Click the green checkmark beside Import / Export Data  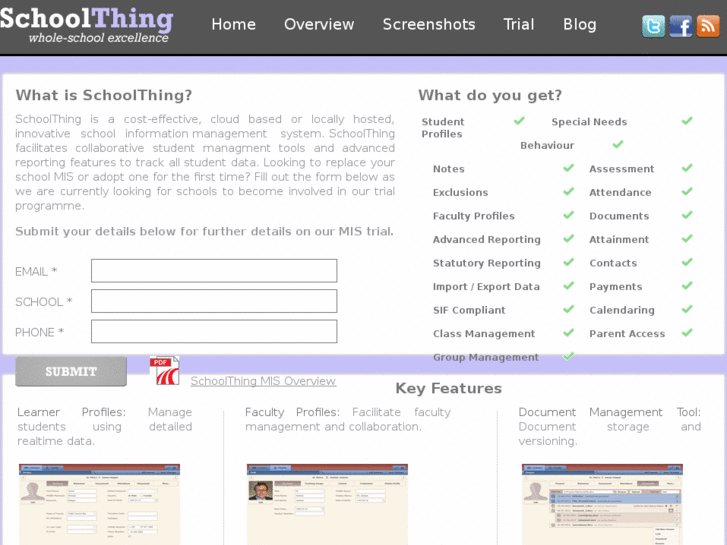click(x=568, y=286)
